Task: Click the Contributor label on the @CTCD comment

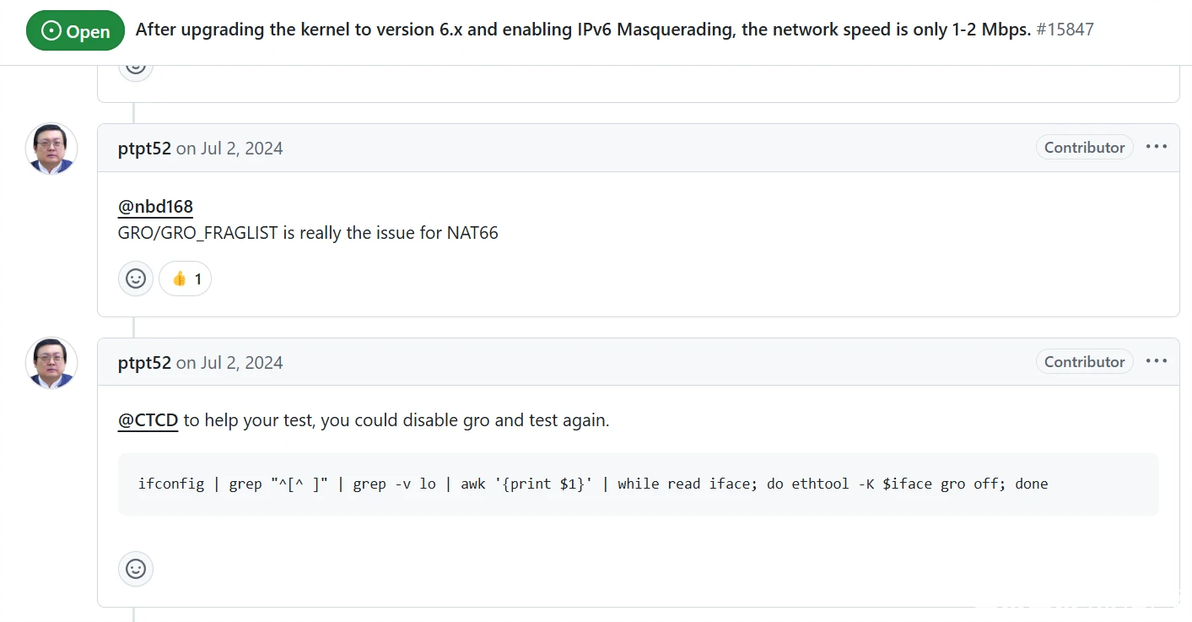Action: coord(1084,362)
